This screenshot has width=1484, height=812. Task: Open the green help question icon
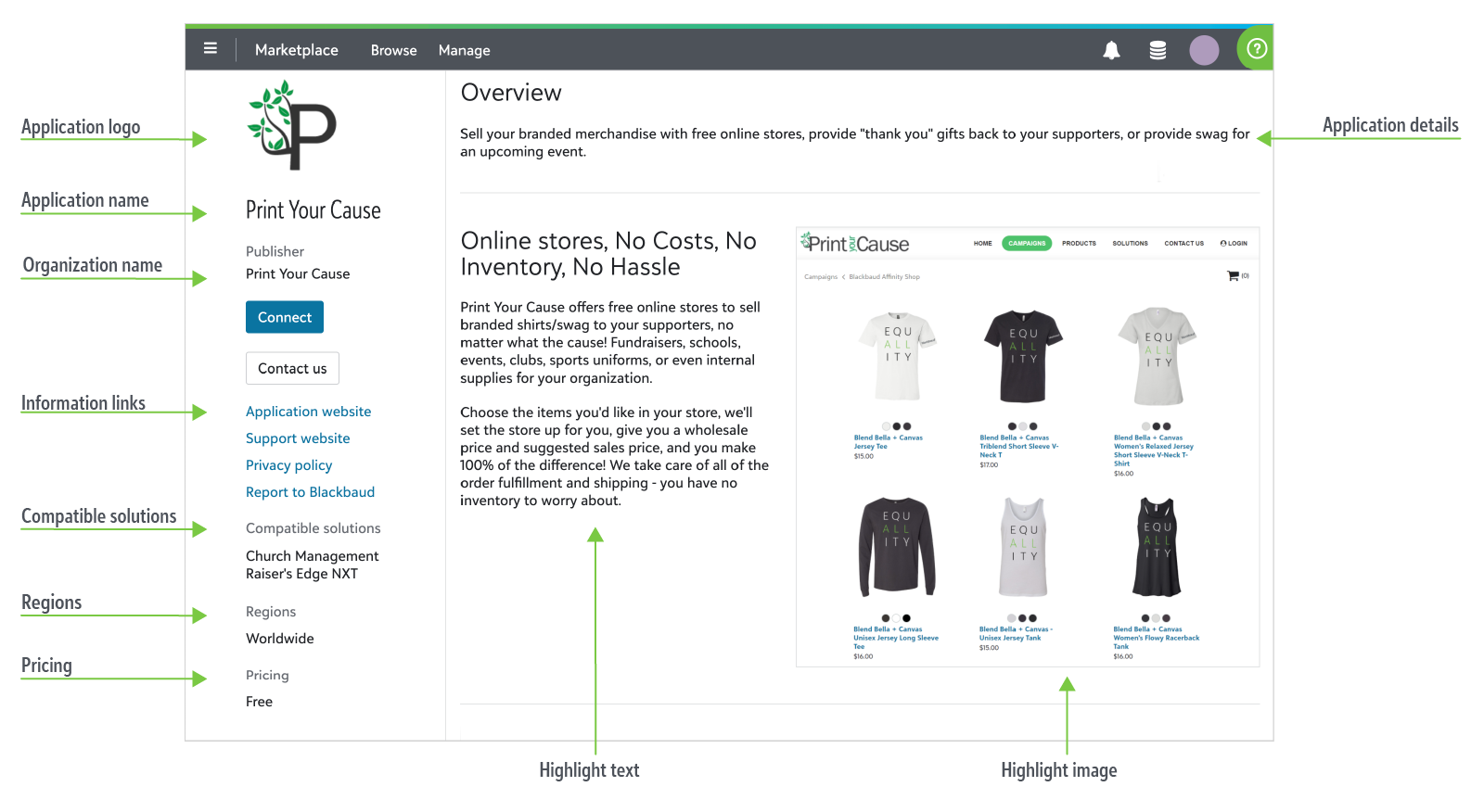pyautogui.click(x=1257, y=49)
